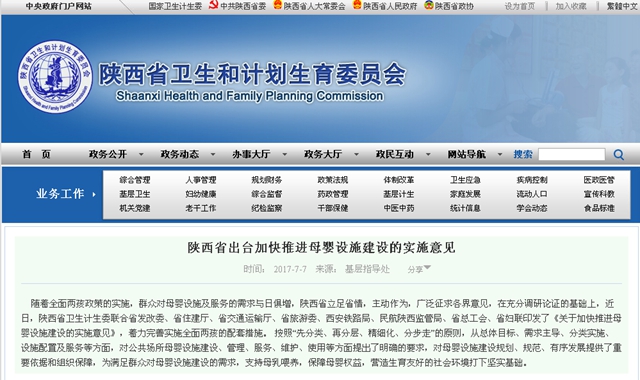This screenshot has height=380, width=640.
Task: Open the 老干工作 category
Action: pos(201,208)
